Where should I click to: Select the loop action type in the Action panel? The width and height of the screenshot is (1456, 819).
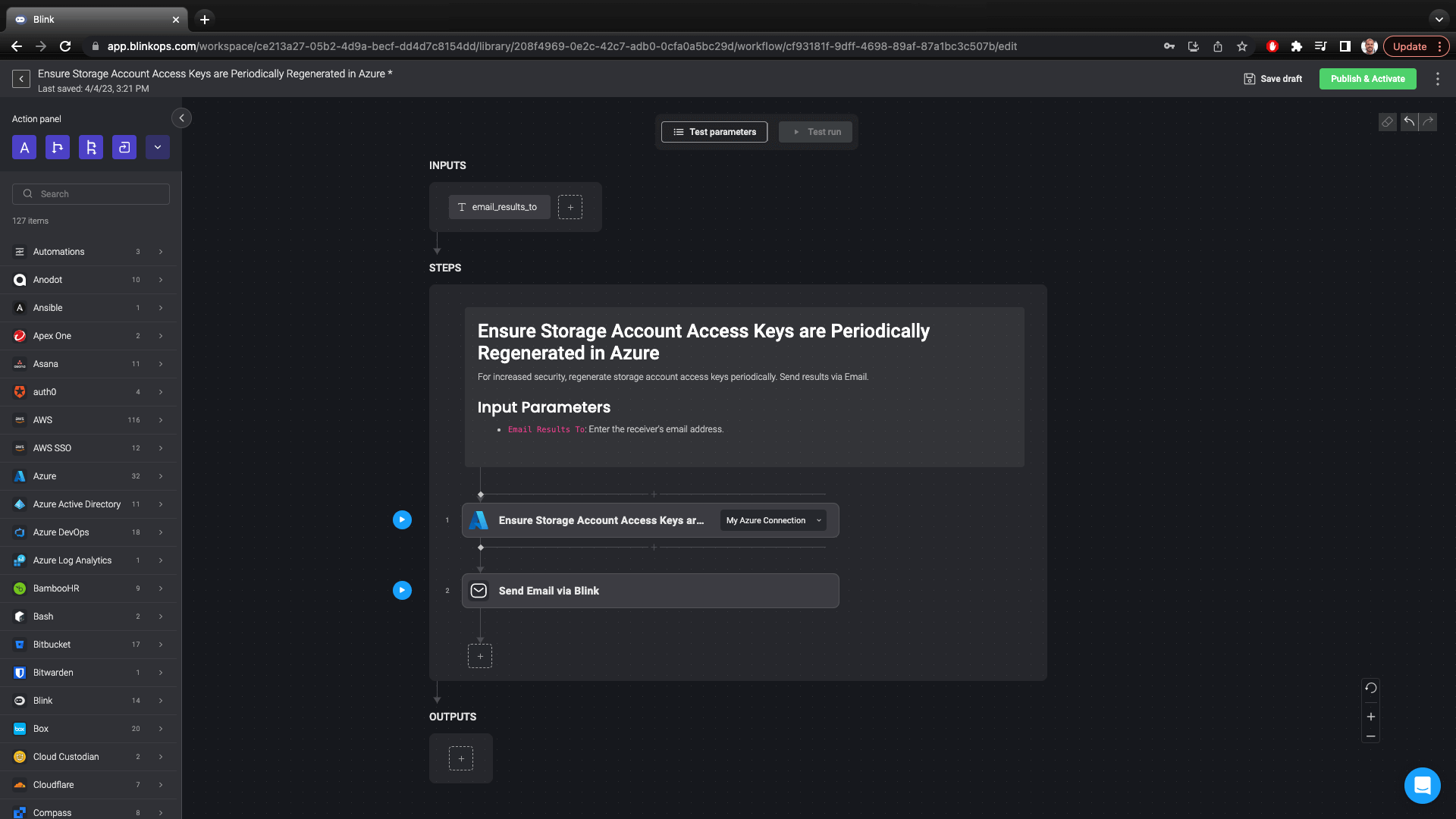(124, 147)
